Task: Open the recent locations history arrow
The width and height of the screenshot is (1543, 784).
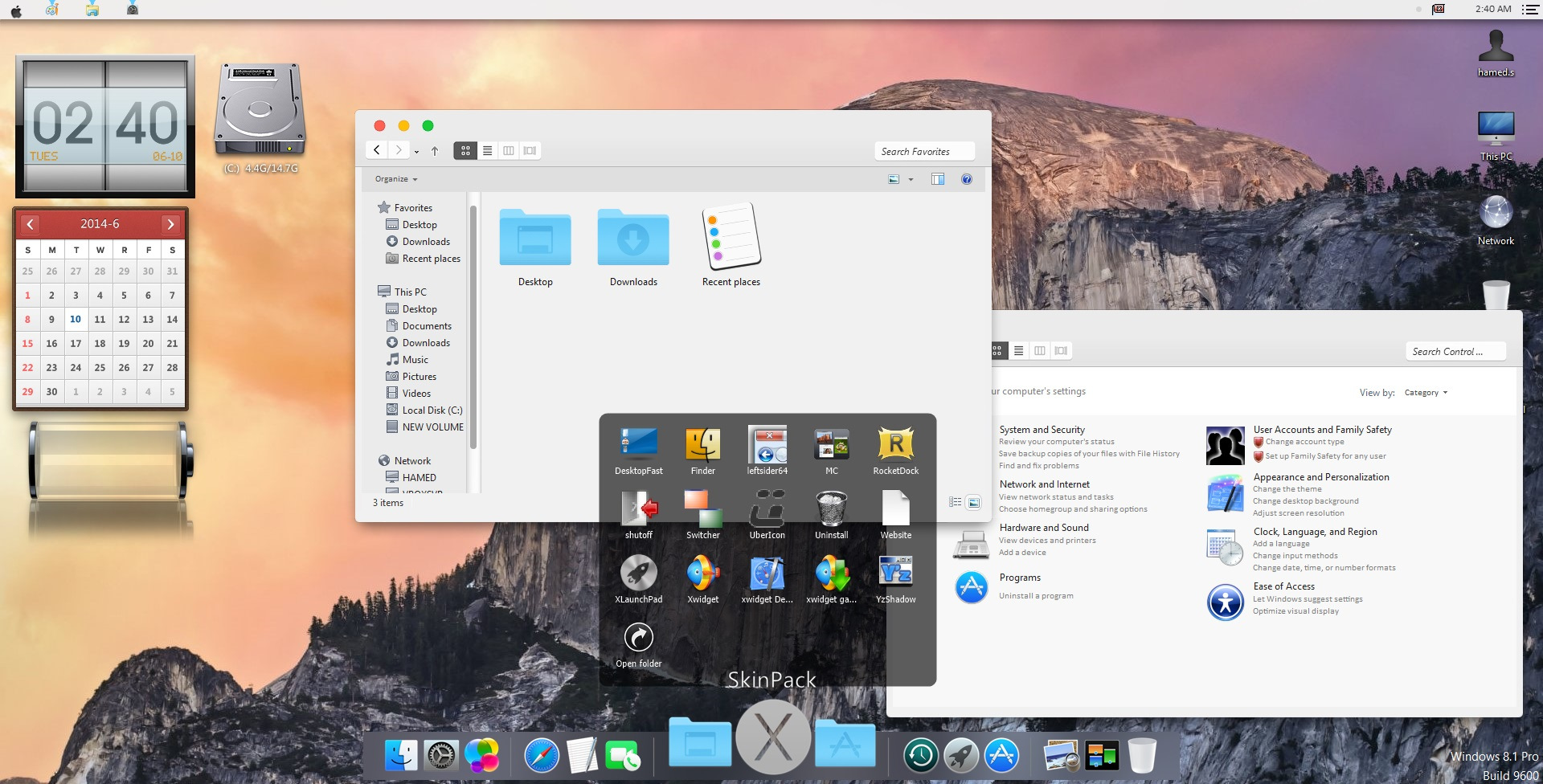Action: 416,151
